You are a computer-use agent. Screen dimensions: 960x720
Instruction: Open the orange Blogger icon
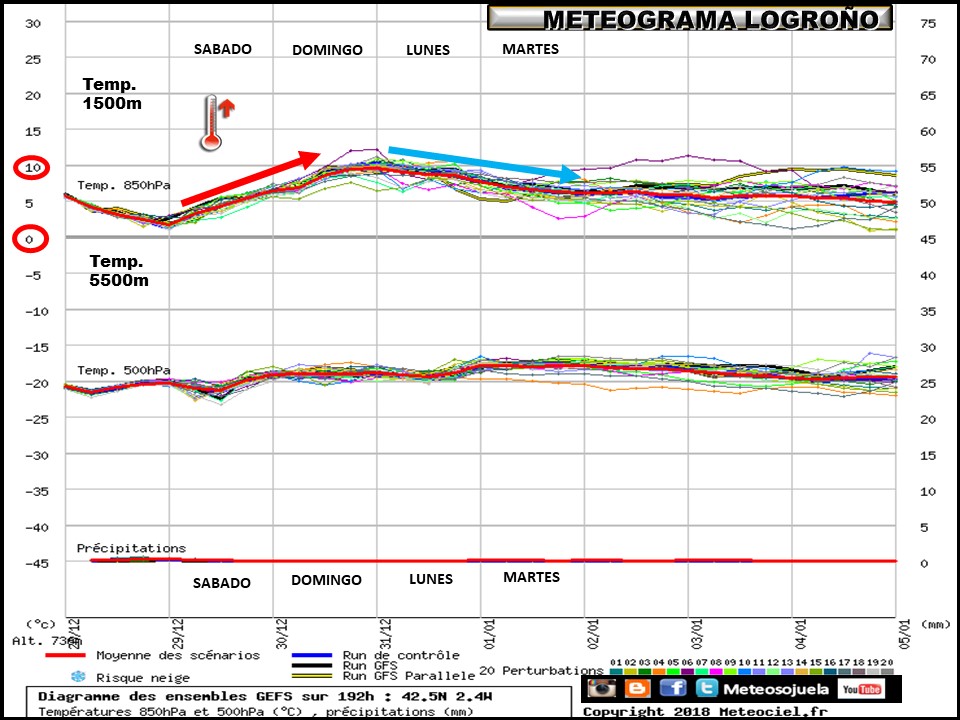click(x=637, y=688)
